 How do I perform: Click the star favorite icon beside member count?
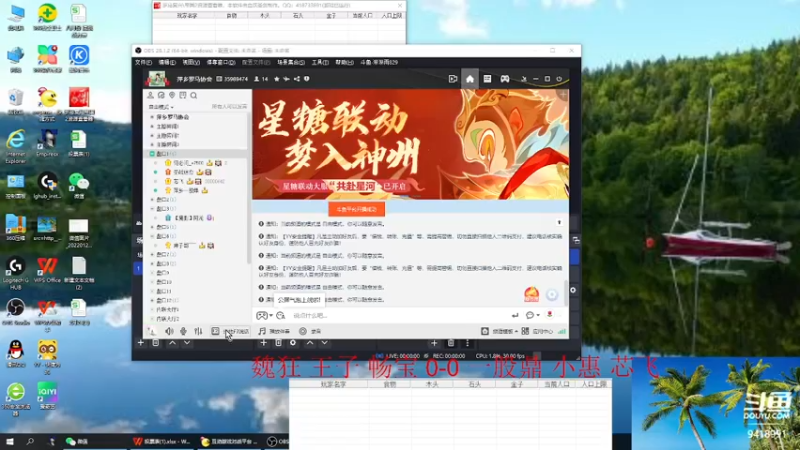tap(277, 79)
